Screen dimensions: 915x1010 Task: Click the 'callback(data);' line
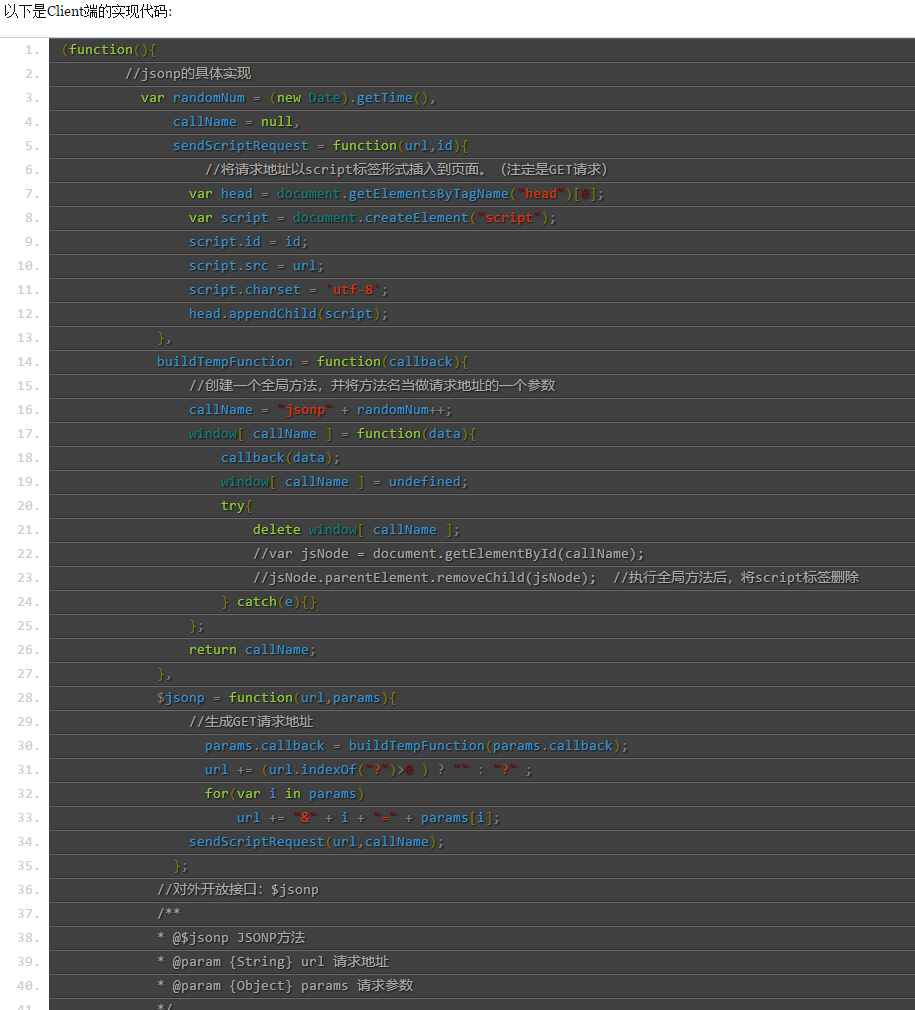click(279, 458)
